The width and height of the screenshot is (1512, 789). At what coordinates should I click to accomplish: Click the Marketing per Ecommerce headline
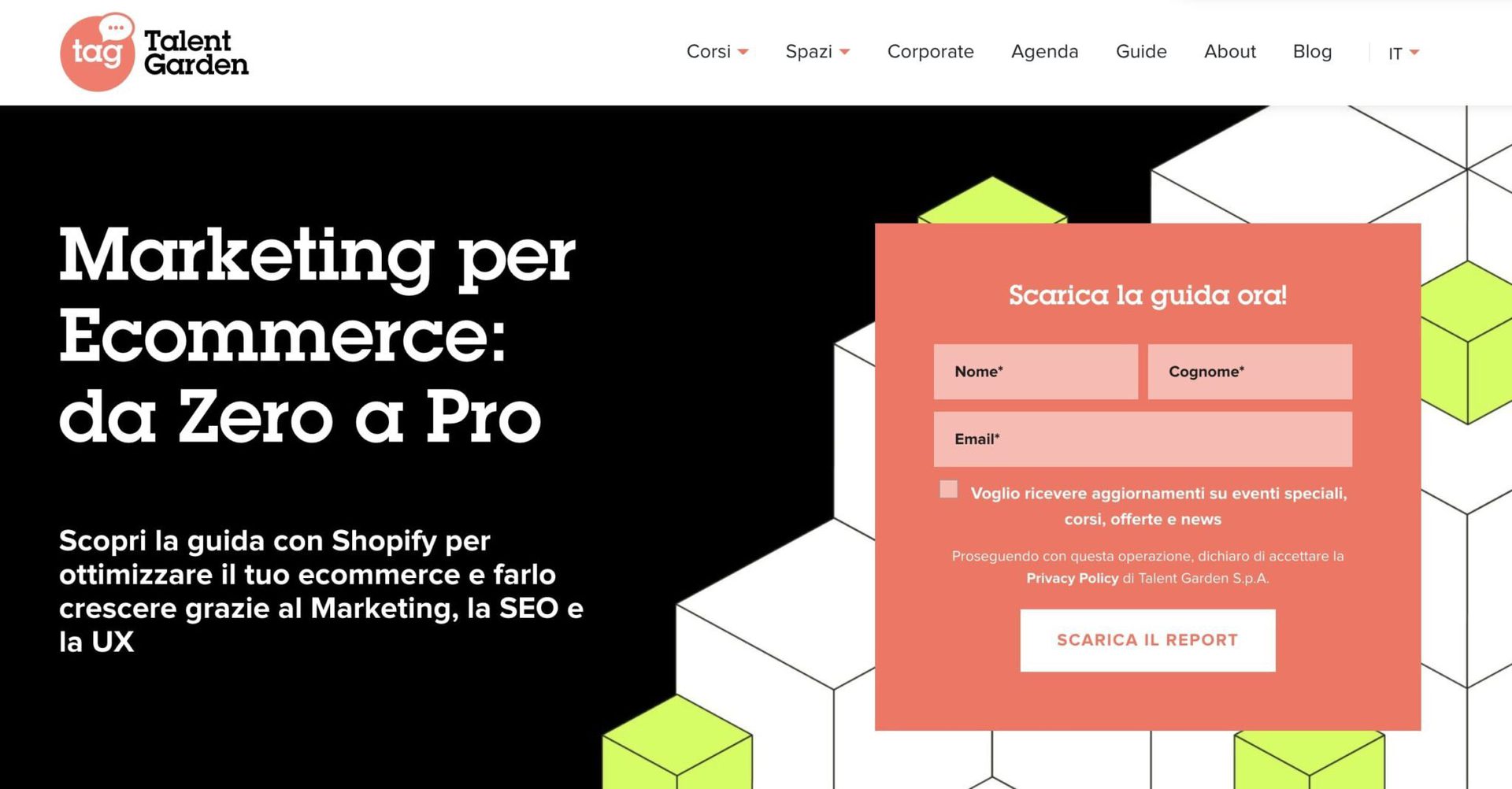(317, 335)
